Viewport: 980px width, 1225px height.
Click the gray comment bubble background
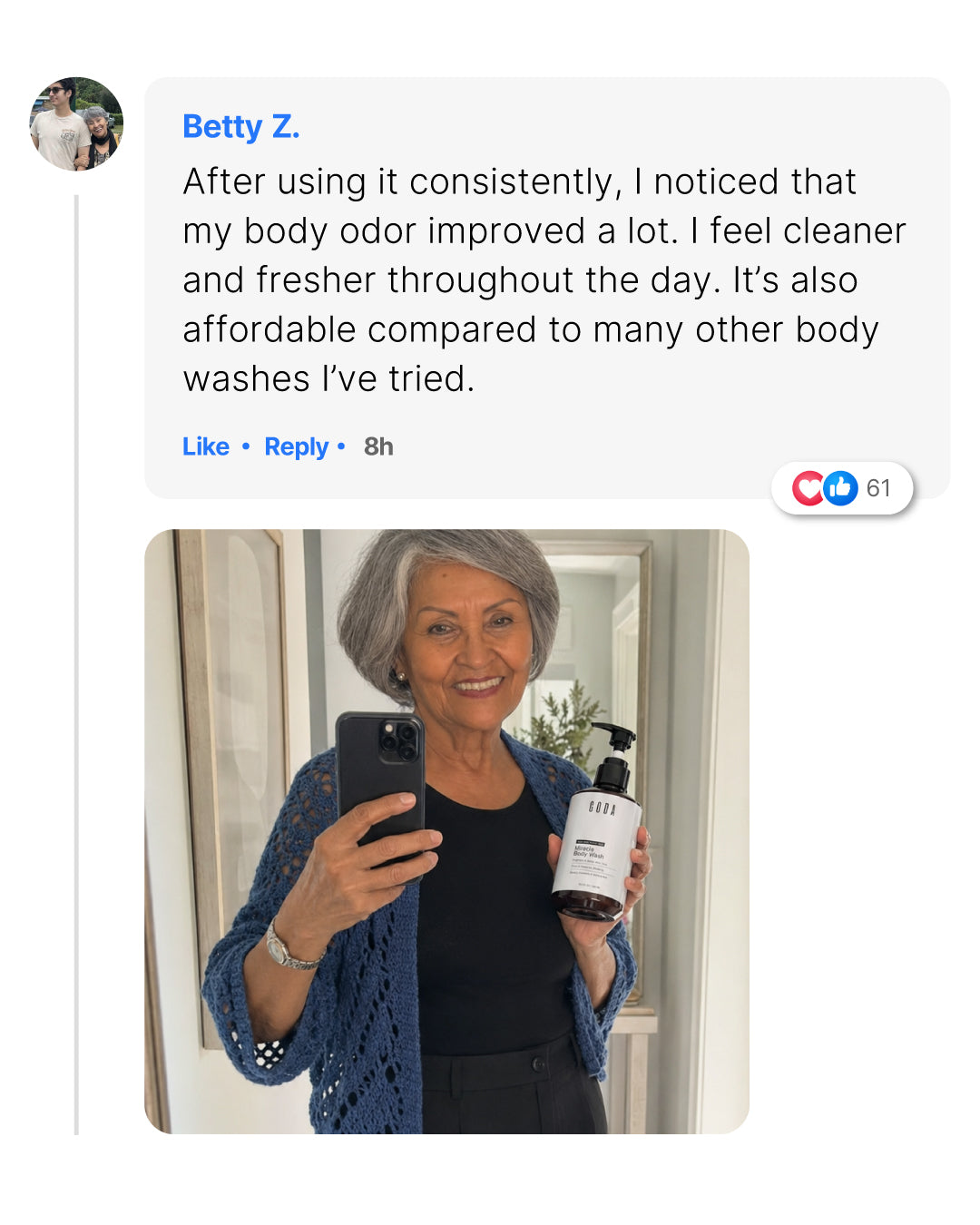click(547, 288)
